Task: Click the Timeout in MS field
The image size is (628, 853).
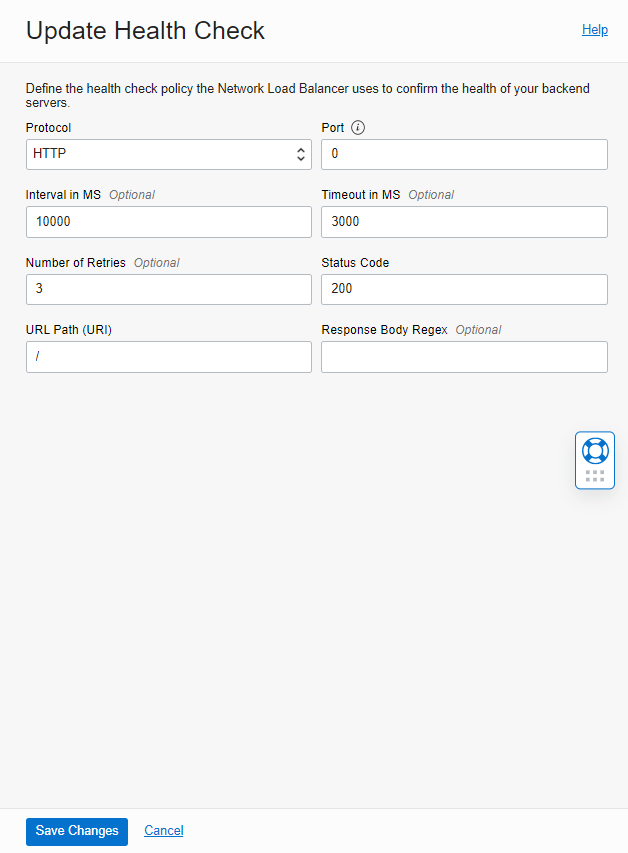Action: click(x=464, y=222)
